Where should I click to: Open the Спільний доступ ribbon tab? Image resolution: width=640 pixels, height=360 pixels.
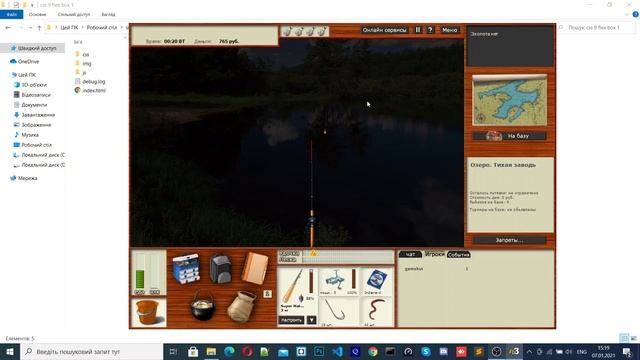tap(74, 14)
